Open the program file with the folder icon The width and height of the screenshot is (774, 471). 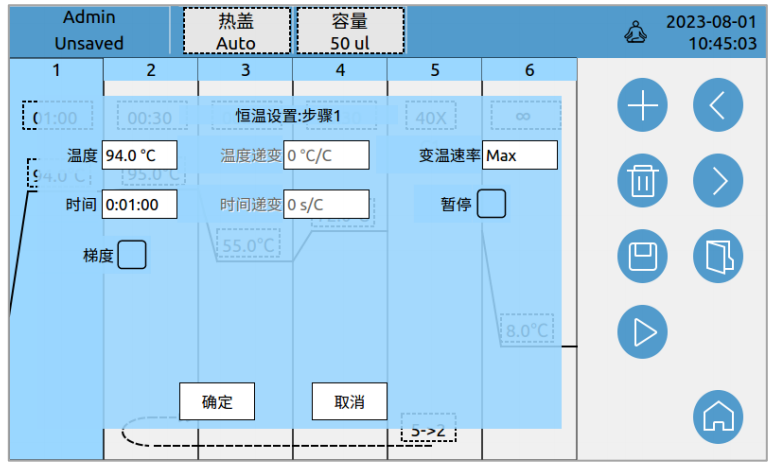pyautogui.click(x=718, y=256)
